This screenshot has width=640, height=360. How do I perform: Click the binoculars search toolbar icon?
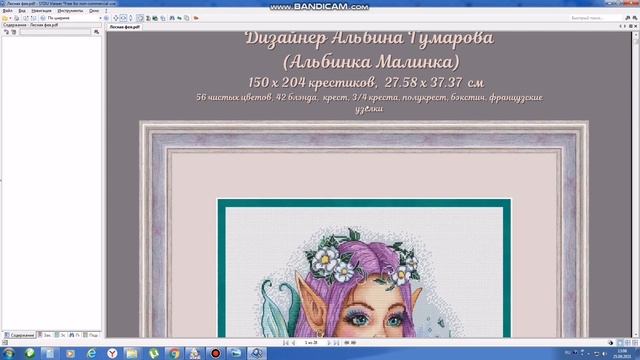point(172,18)
